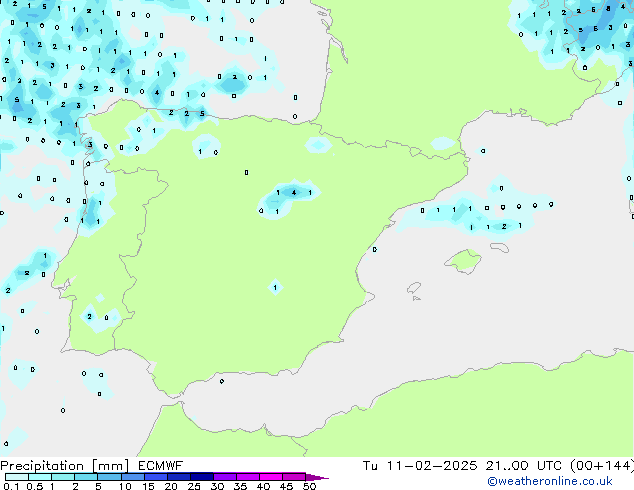Select the 5–10 mm legend color swatch
This screenshot has height=490, width=634.
(x=109, y=477)
